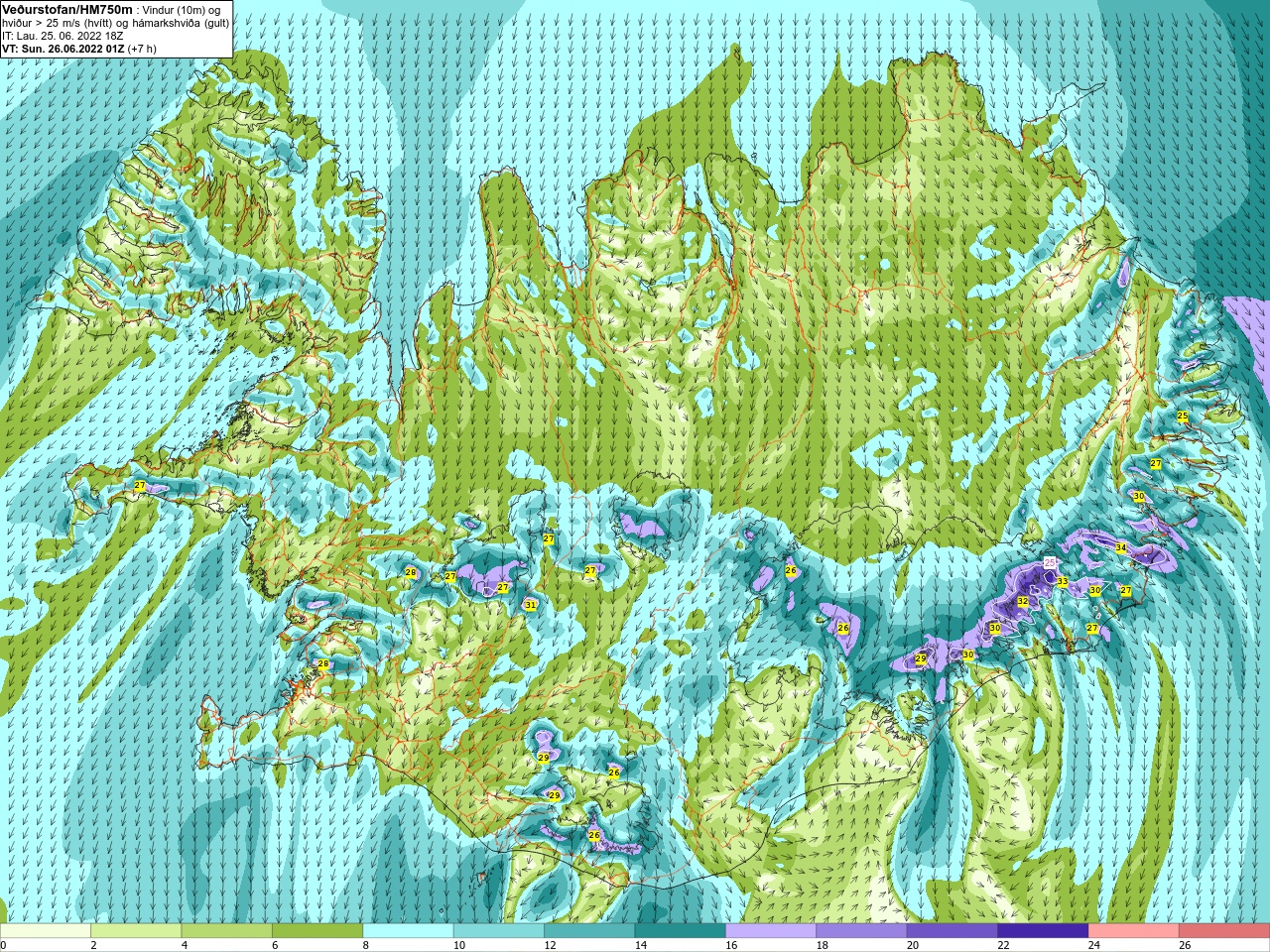The height and width of the screenshot is (952, 1270).
Task: Click the white gust label 25
Action: point(1050,563)
